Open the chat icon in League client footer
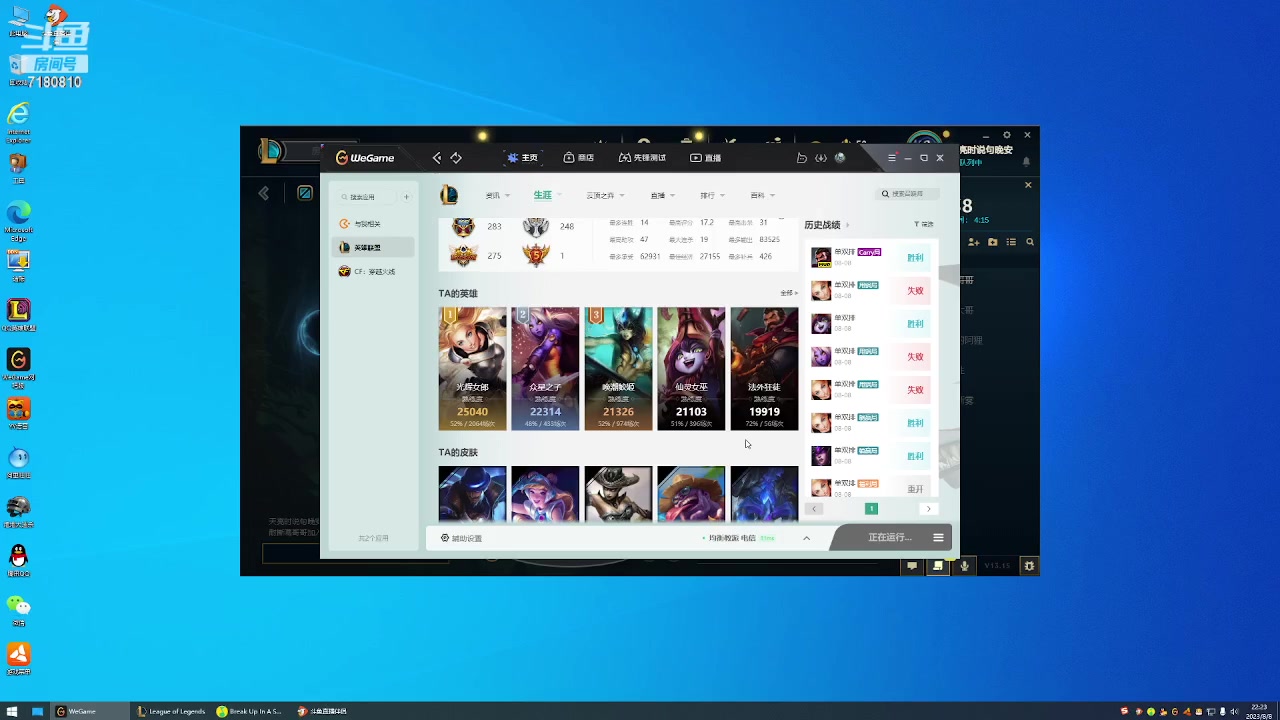The height and width of the screenshot is (720, 1280). point(912,566)
